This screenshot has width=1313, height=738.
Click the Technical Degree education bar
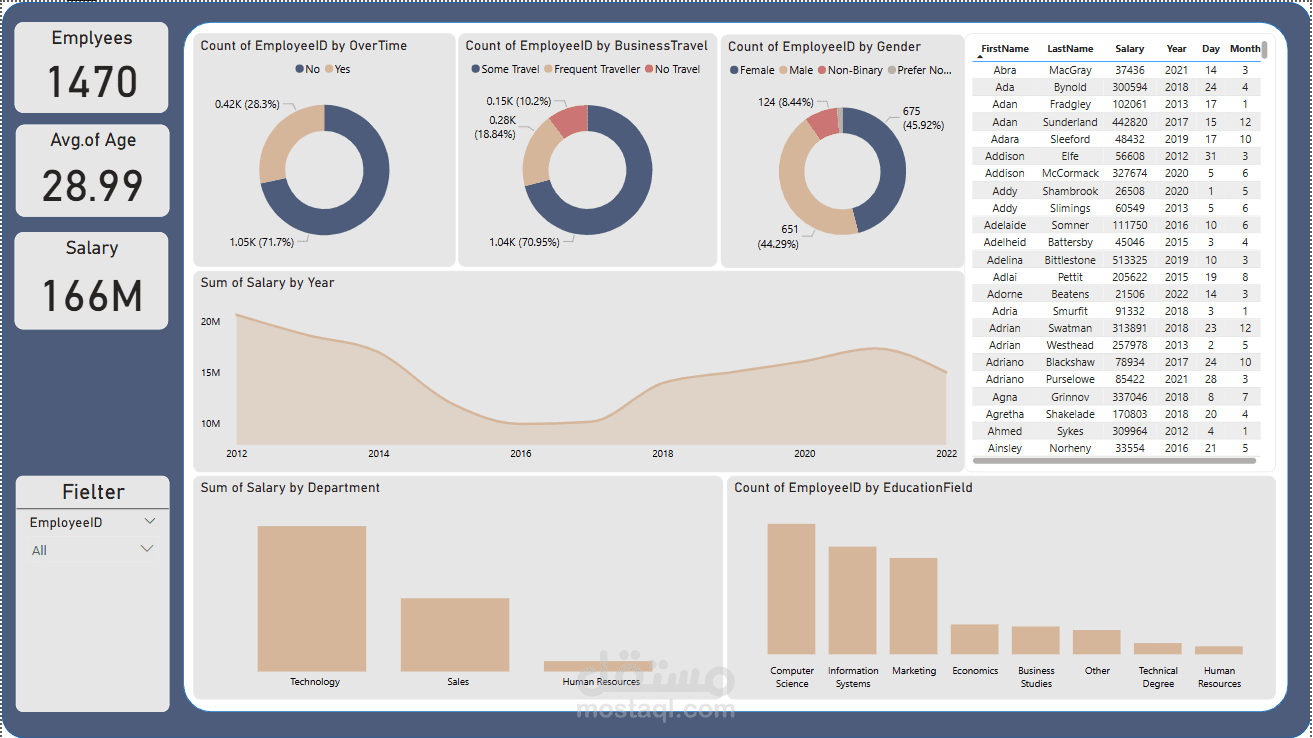tap(1157, 648)
